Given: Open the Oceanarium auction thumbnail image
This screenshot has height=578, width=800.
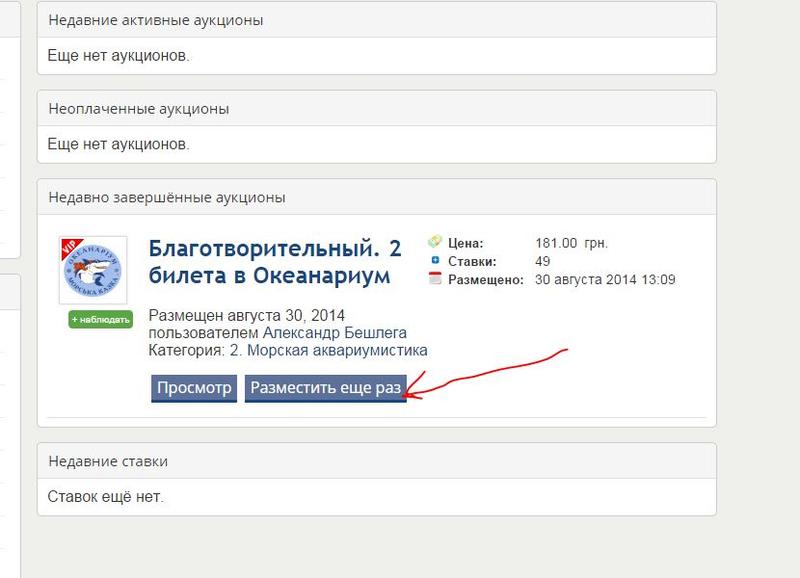Looking at the screenshot, I should [93, 272].
